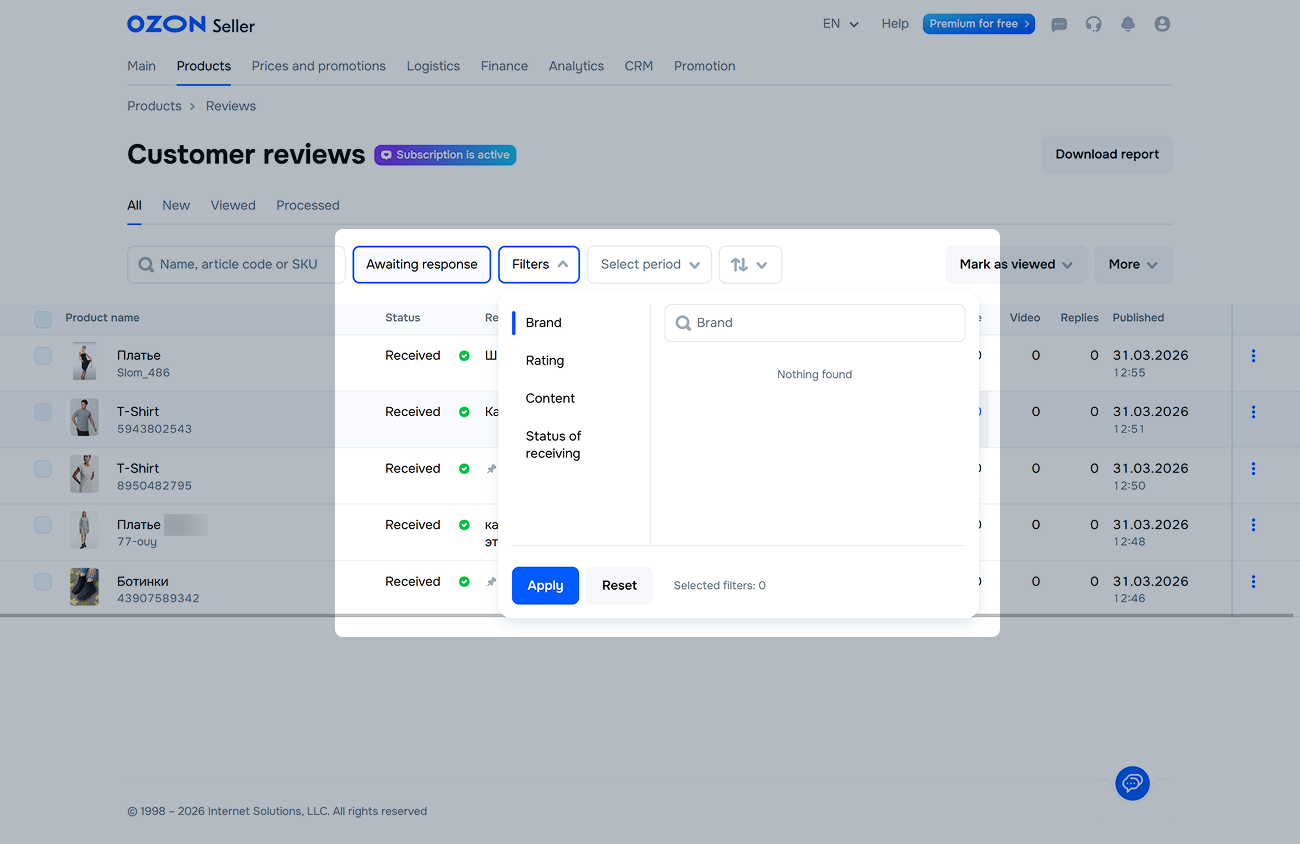Click the Платье product thumbnail in first row
Screen dimensions: 1300x844
pos(84,362)
